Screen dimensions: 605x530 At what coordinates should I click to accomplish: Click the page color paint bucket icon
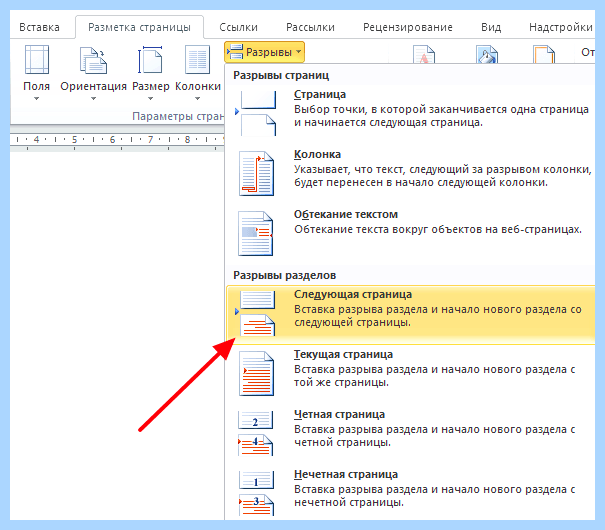point(487,54)
